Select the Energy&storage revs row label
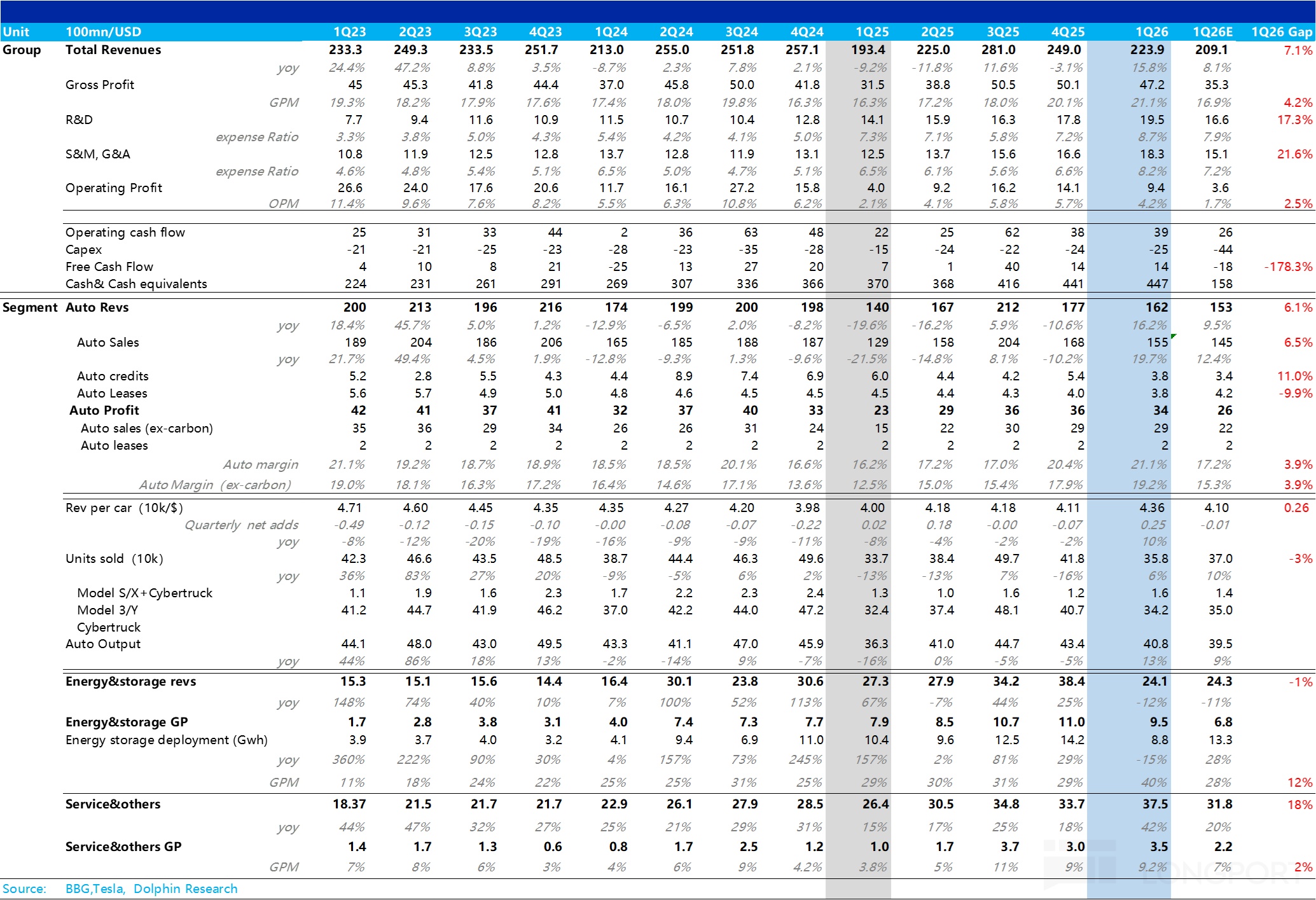Screen dimensions: 1316x900 tap(130, 681)
